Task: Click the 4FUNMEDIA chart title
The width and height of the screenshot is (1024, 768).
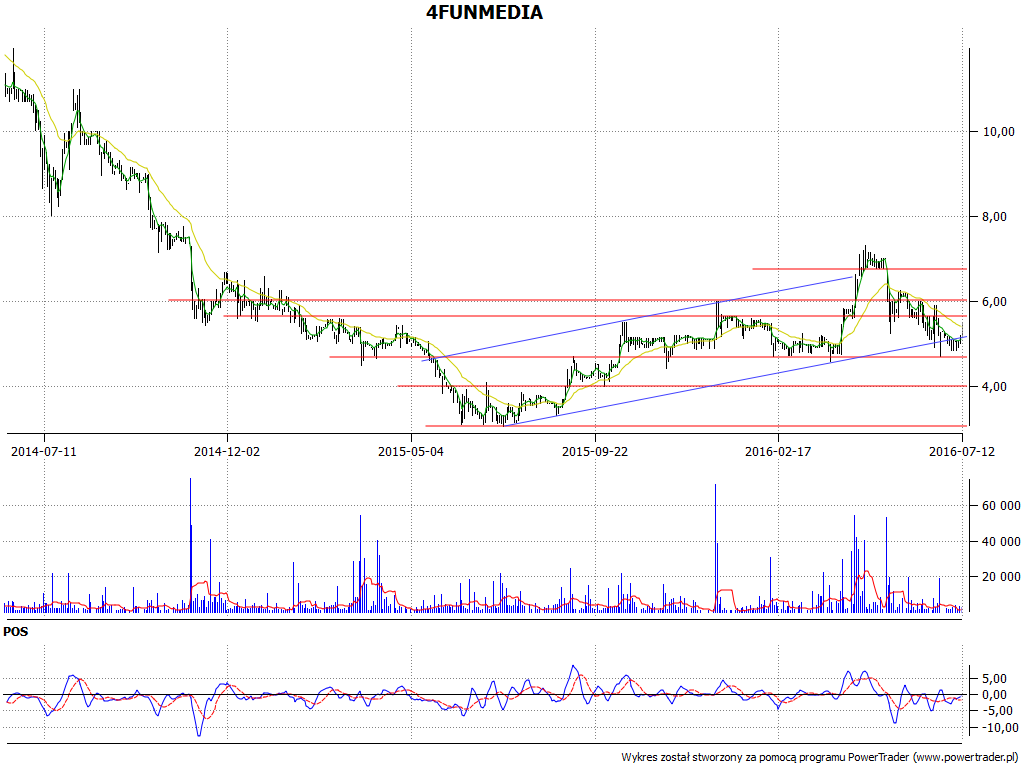Action: point(484,12)
